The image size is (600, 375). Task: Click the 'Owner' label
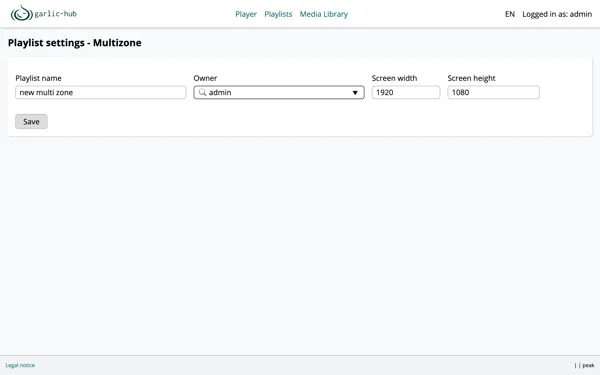click(x=205, y=78)
